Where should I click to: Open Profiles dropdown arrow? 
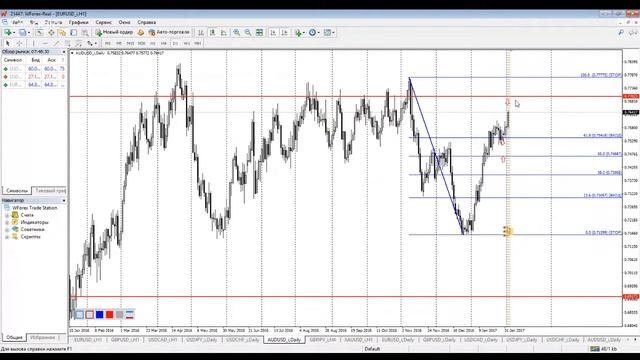tap(29, 32)
